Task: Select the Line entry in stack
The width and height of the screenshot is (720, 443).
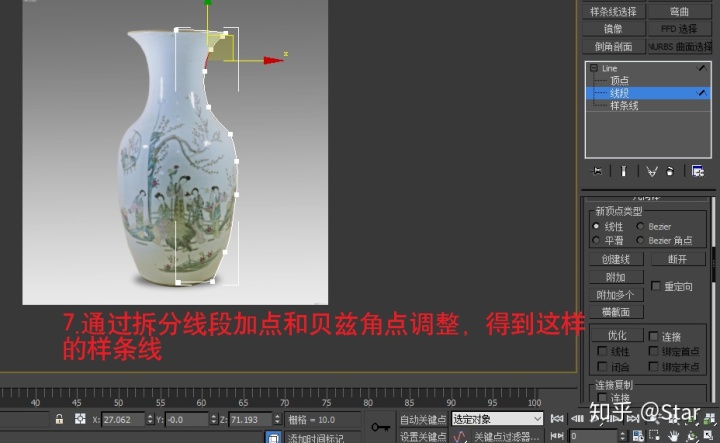Action: [609, 68]
